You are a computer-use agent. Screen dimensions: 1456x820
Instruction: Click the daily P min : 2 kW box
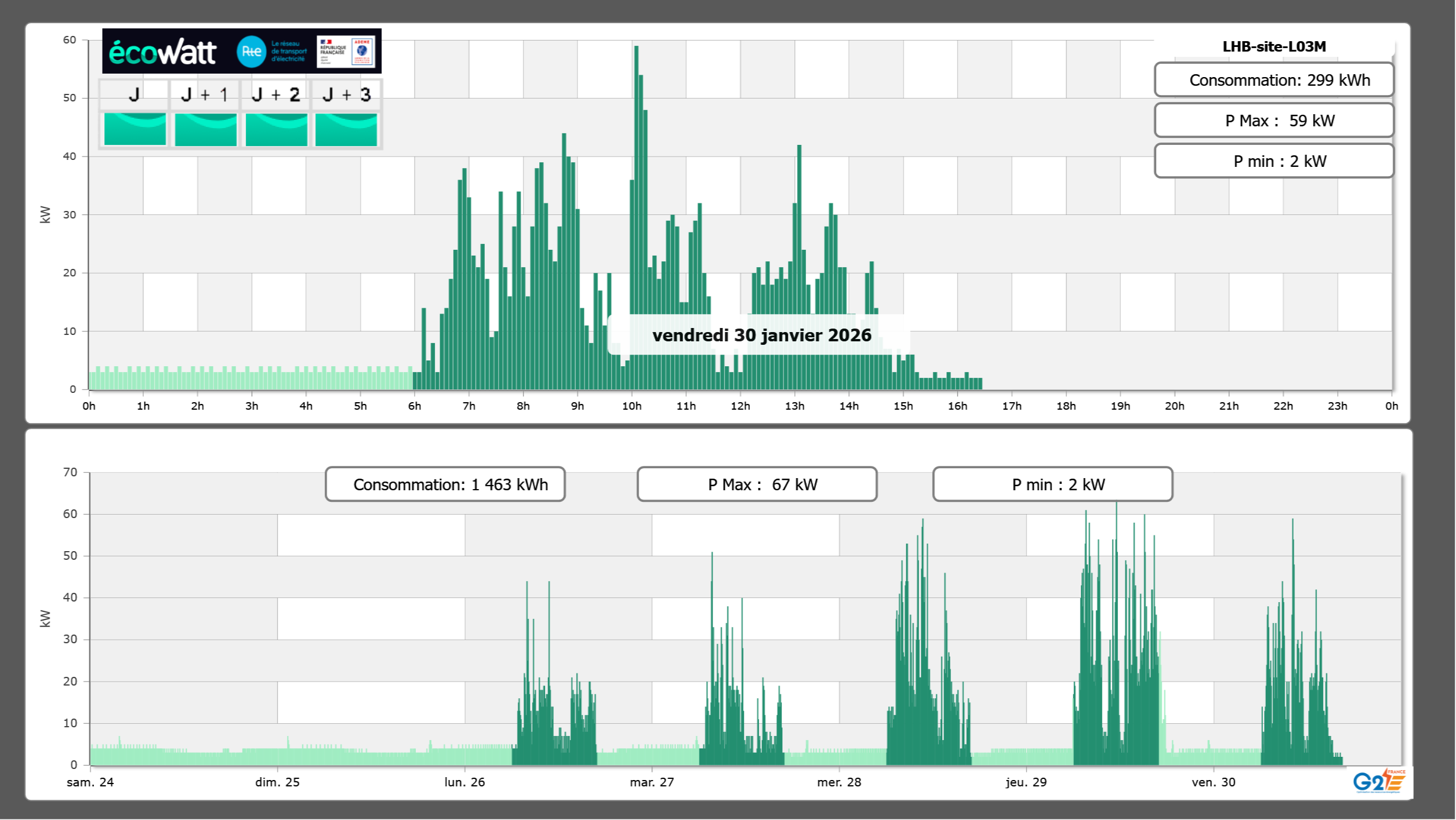[x=1273, y=161]
